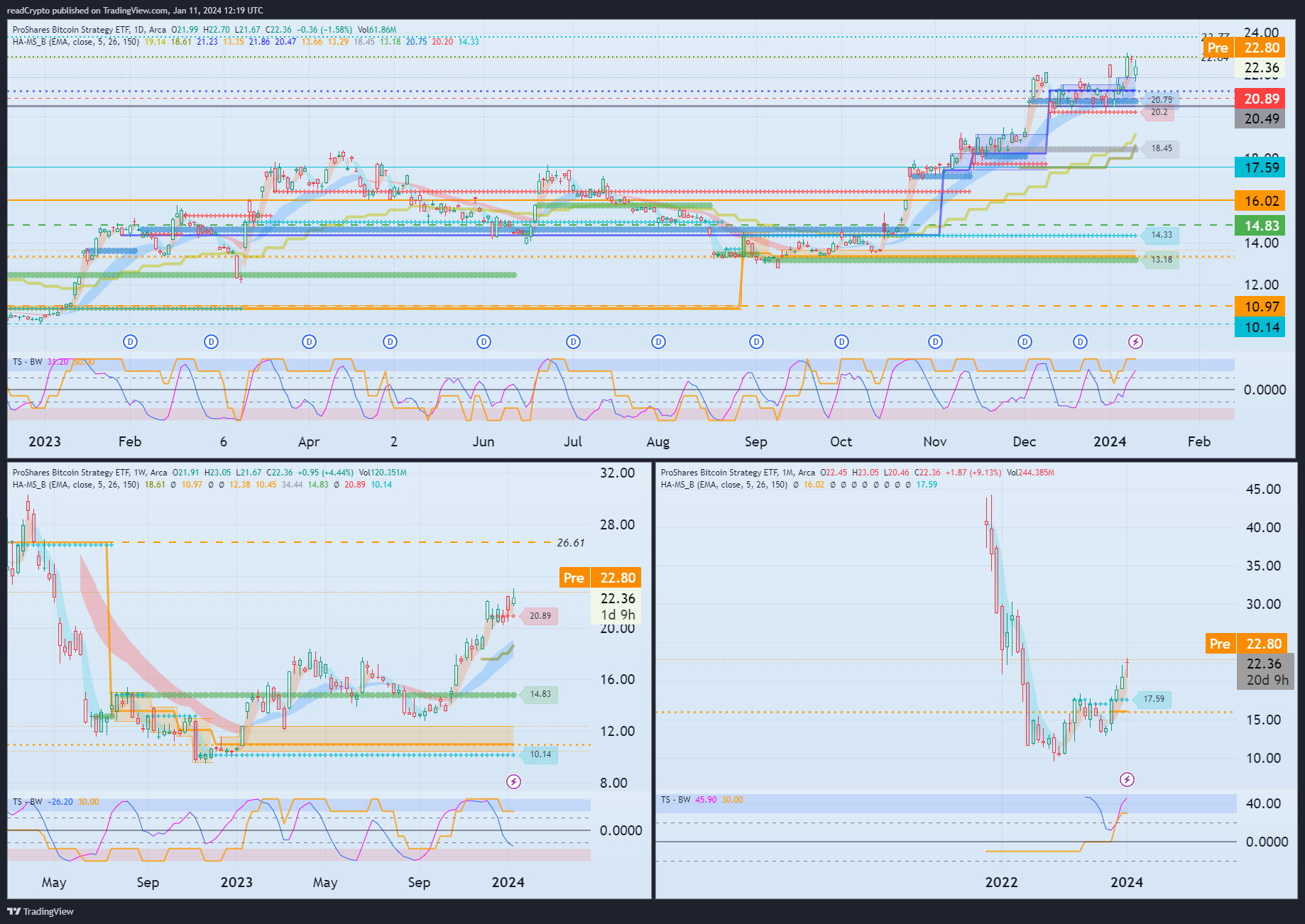This screenshot has width=1305, height=924.
Task: Click the TS - BW label on monthly chart
Action: [676, 800]
